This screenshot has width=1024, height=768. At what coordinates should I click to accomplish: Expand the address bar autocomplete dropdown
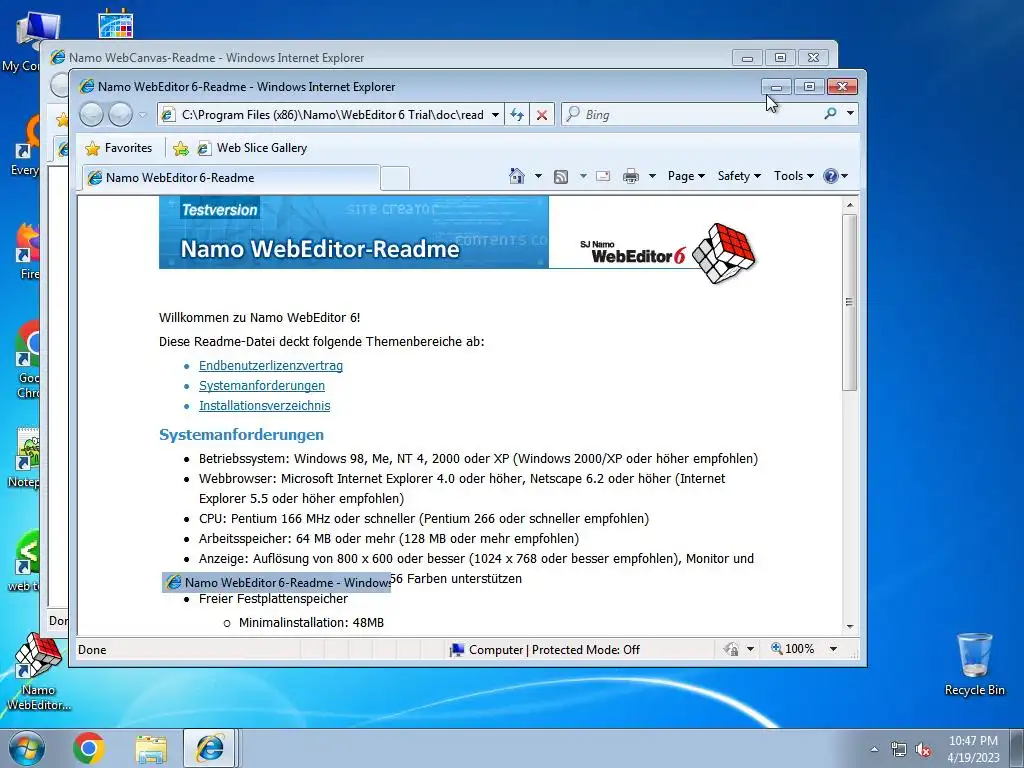click(496, 115)
